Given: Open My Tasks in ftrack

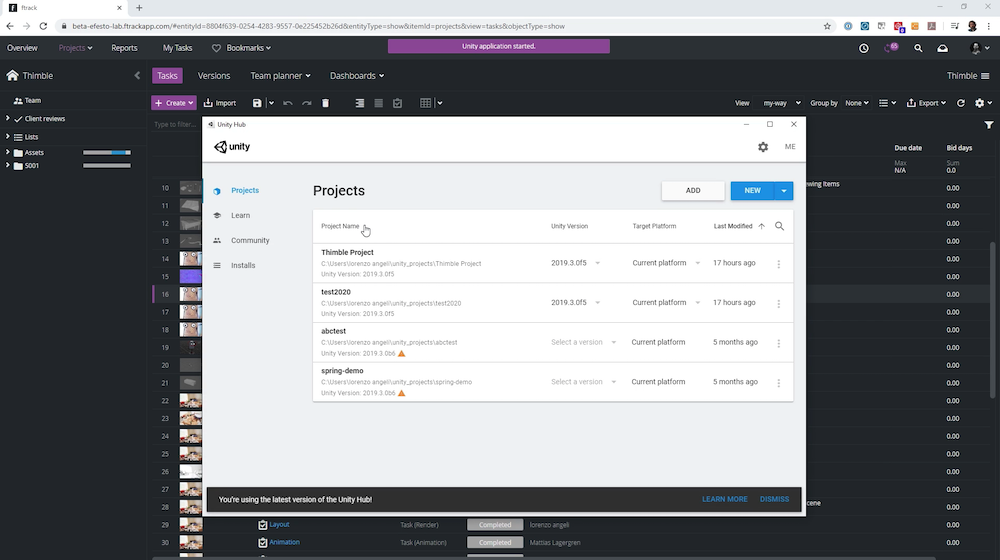Looking at the screenshot, I should [x=177, y=48].
